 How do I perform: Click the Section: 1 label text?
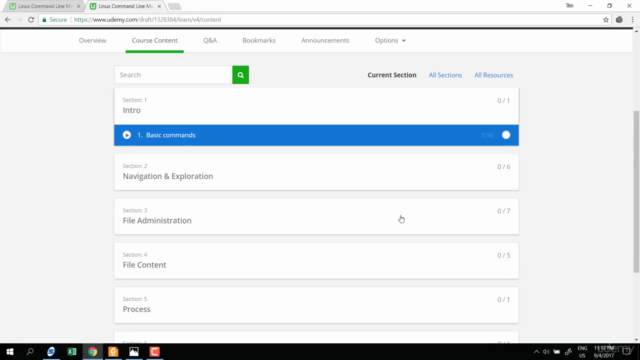[135, 100]
